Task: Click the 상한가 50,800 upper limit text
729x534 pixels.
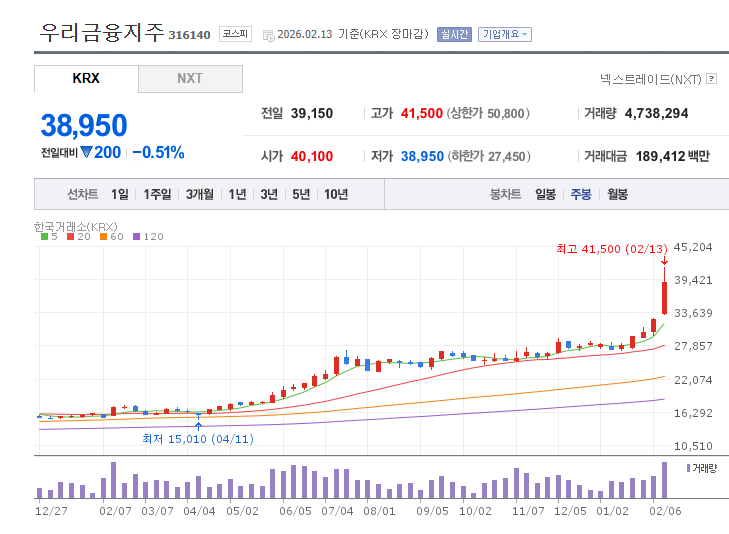Action: (488, 113)
